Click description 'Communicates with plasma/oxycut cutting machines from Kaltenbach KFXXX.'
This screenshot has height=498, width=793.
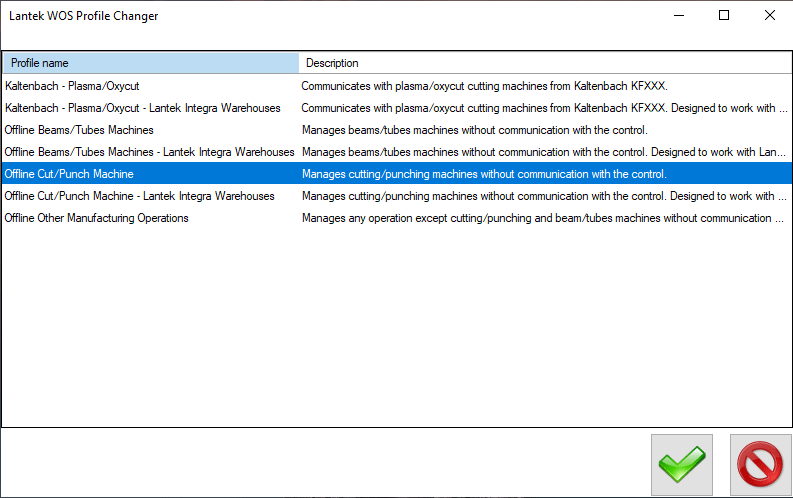(x=484, y=86)
